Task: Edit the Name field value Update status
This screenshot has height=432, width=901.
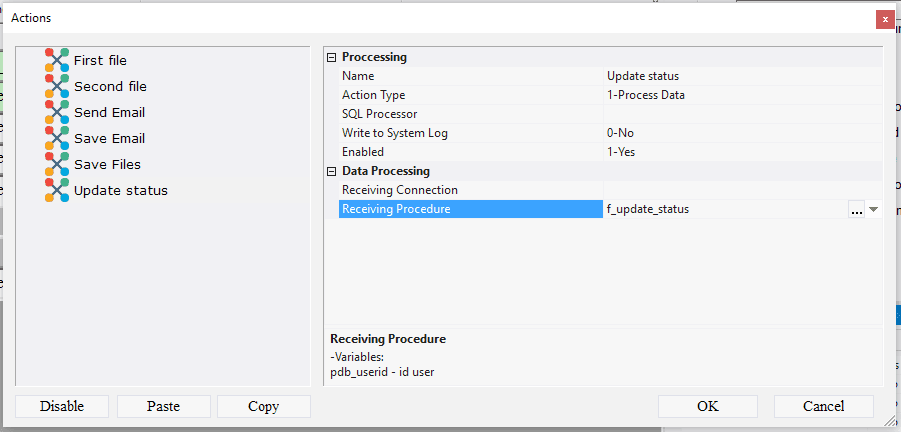Action: tap(643, 76)
